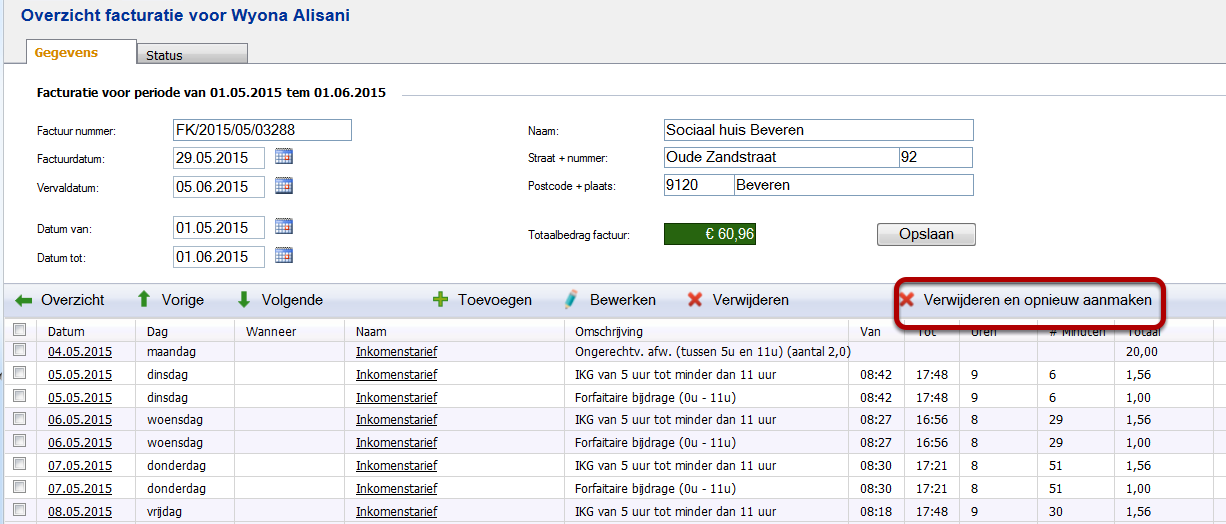
Task: Open calendar picker next to Factuurdatum
Action: click(283, 157)
